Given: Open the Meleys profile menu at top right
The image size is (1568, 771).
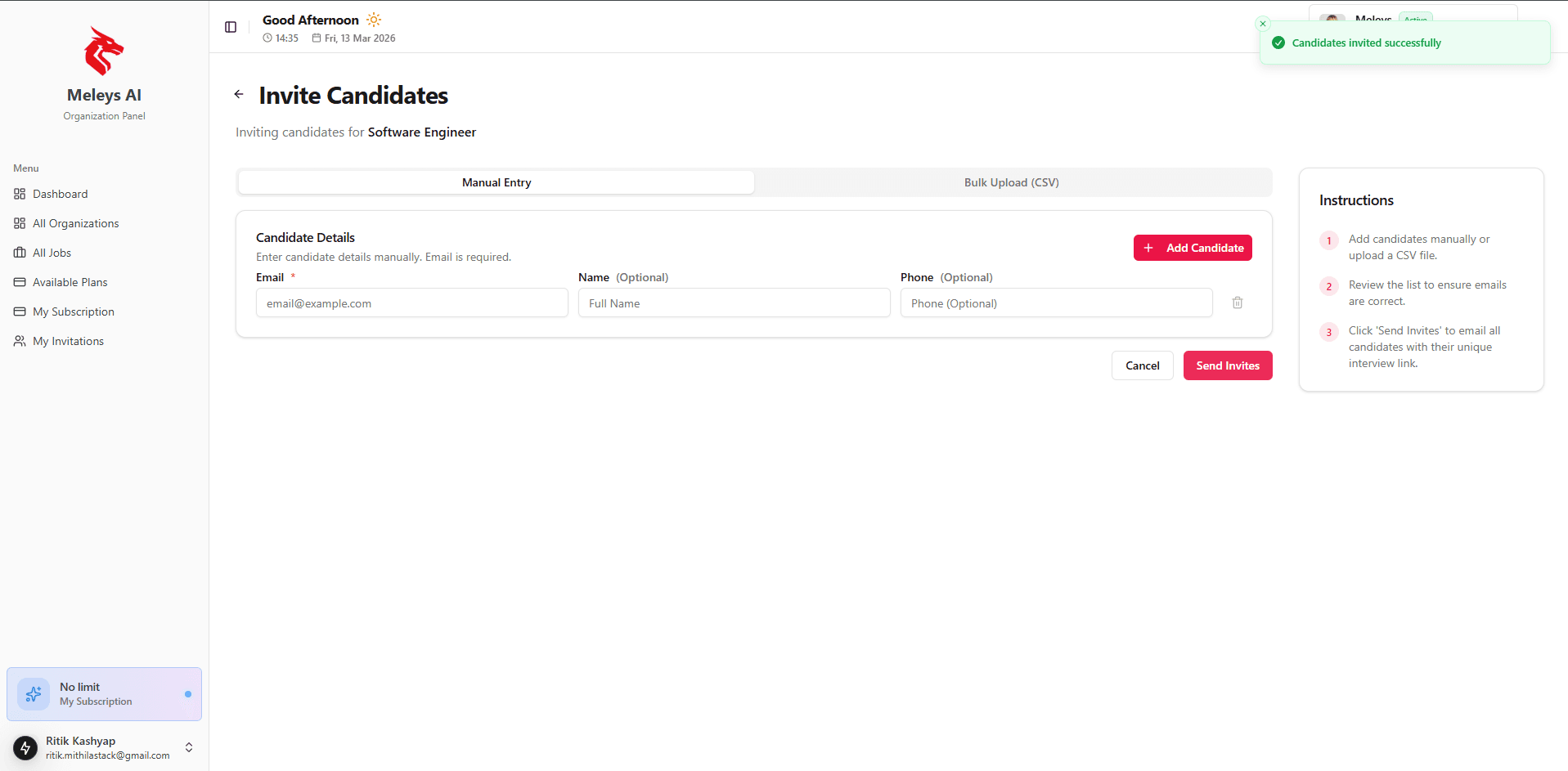Looking at the screenshot, I should click(x=1374, y=16).
